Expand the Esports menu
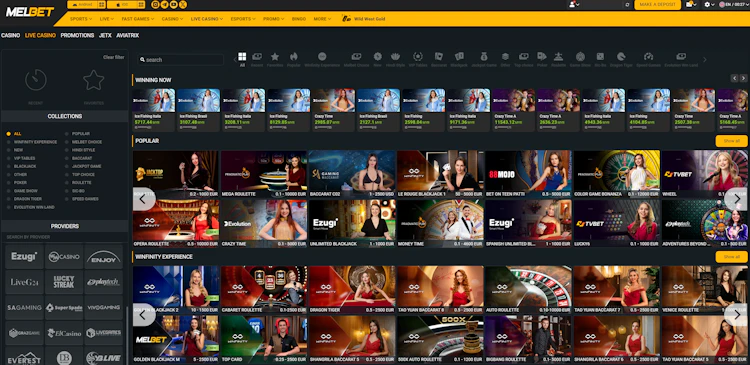This screenshot has width=750, height=365. tap(243, 19)
